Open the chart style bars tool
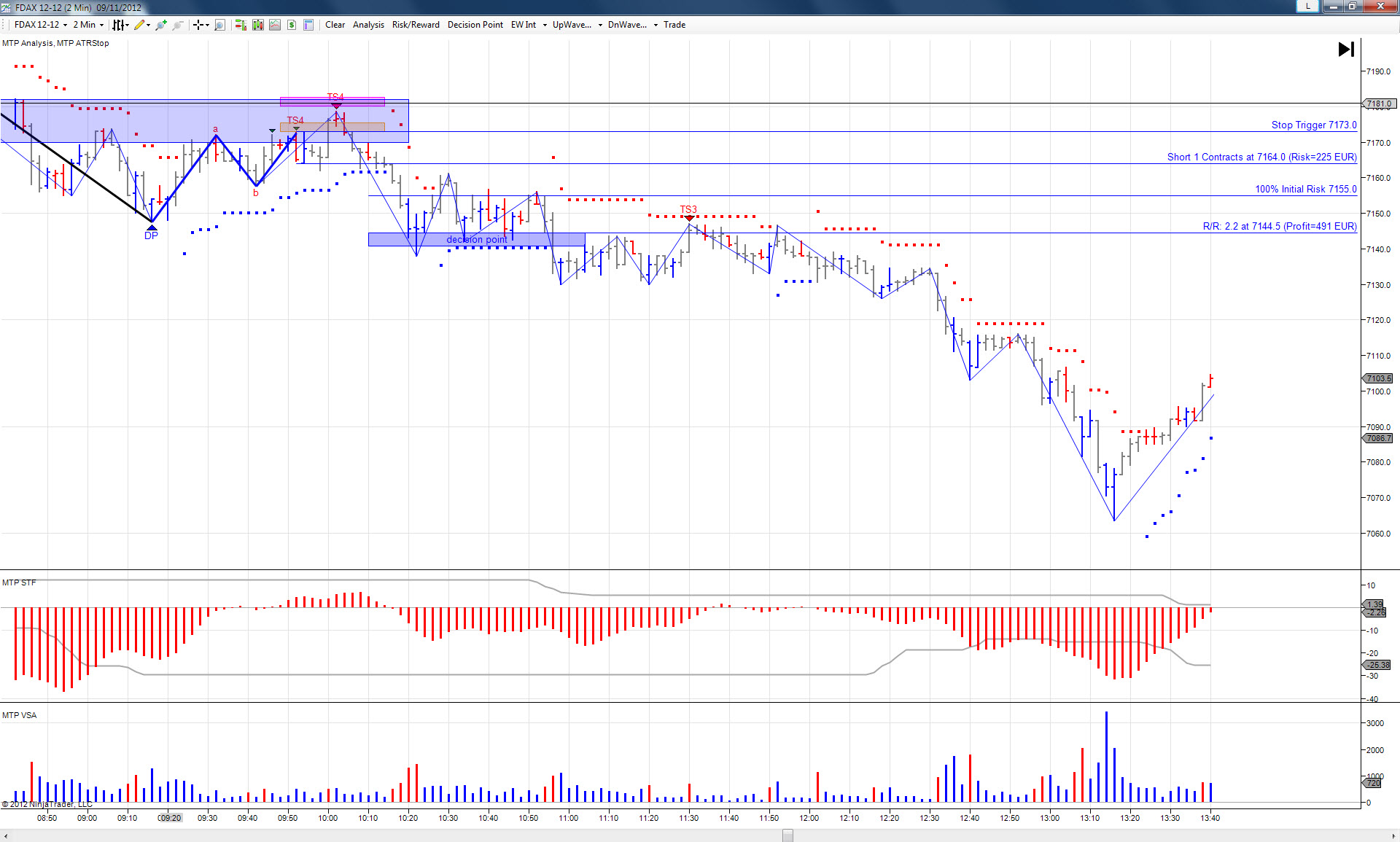Screen dimensions: 1400x842 click(119, 25)
